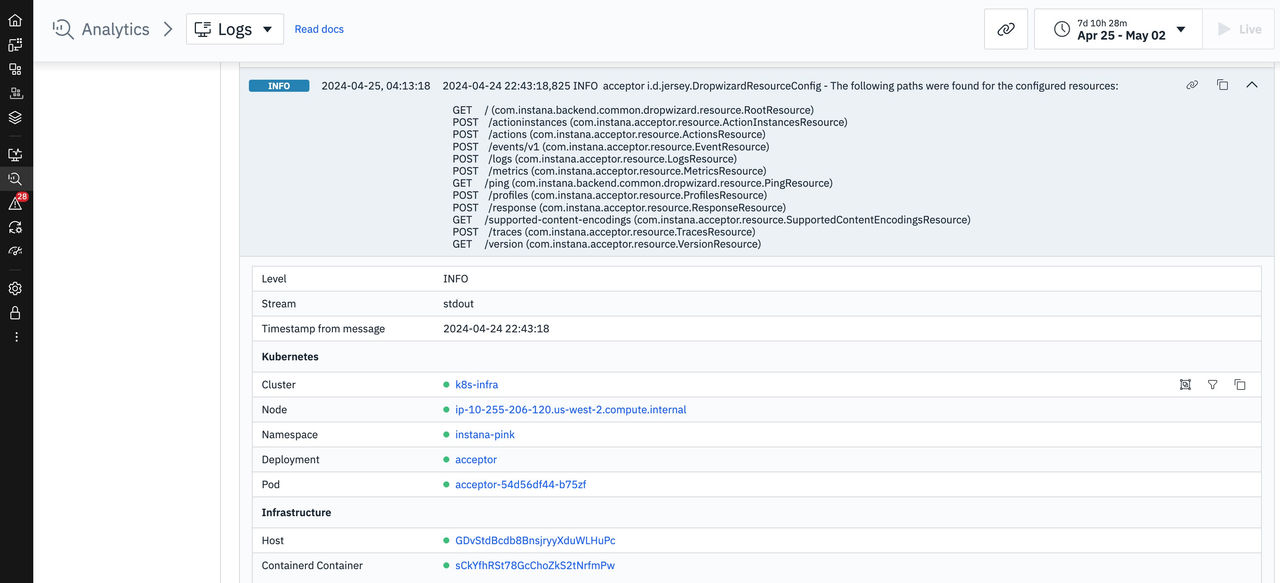Focus on the Cluster value with the target icon

point(1185,384)
